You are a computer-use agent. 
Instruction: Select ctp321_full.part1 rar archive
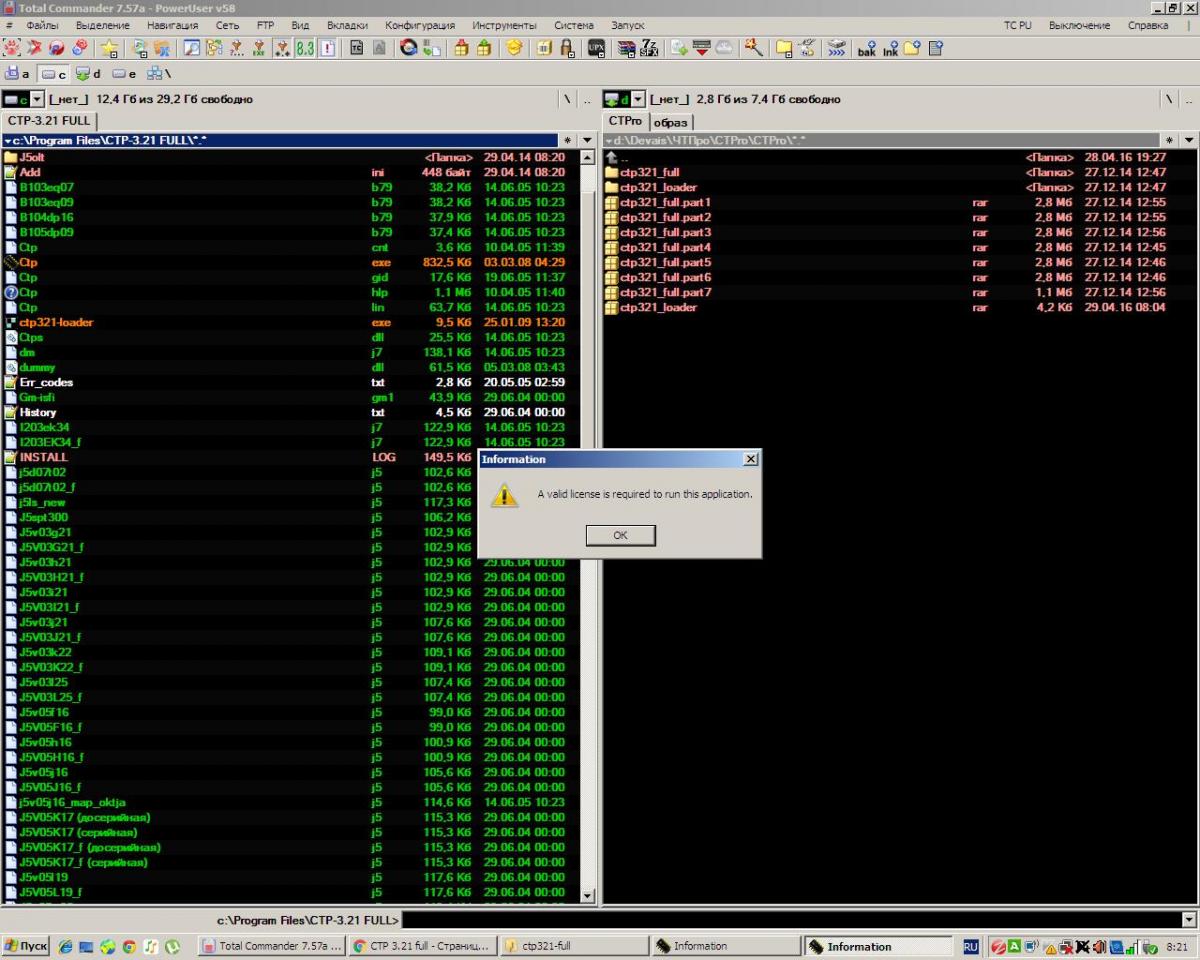point(900,202)
